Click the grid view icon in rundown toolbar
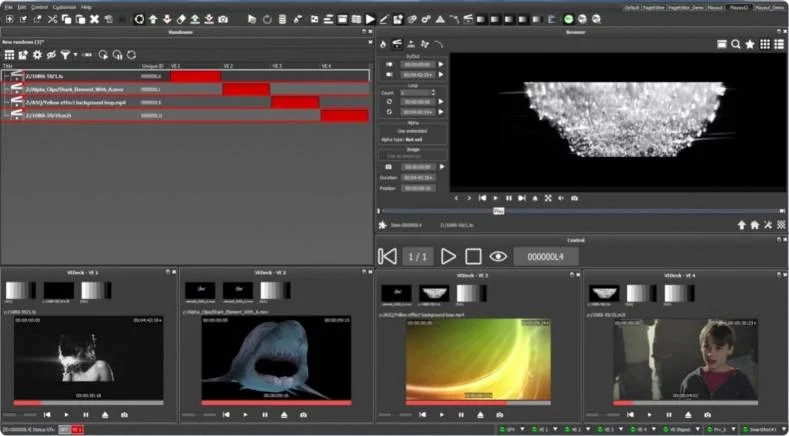This screenshot has height=436, width=789. pos(9,55)
